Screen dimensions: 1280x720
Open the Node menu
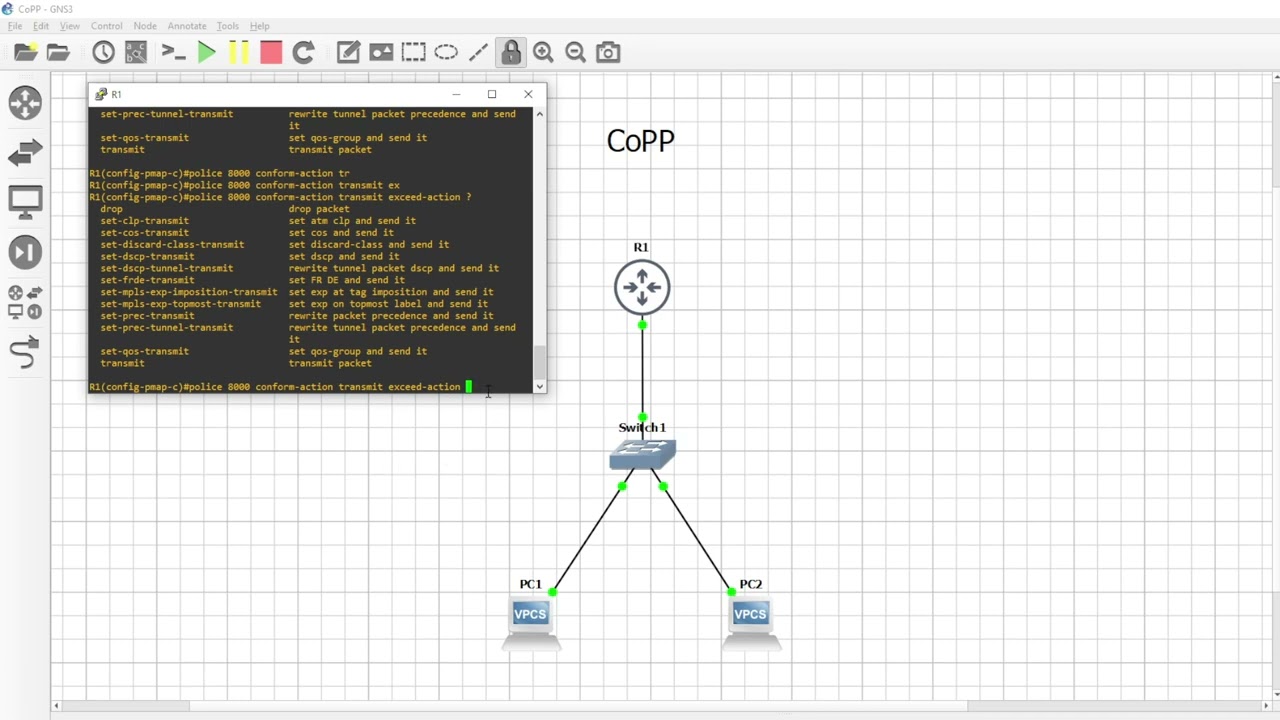click(x=145, y=26)
